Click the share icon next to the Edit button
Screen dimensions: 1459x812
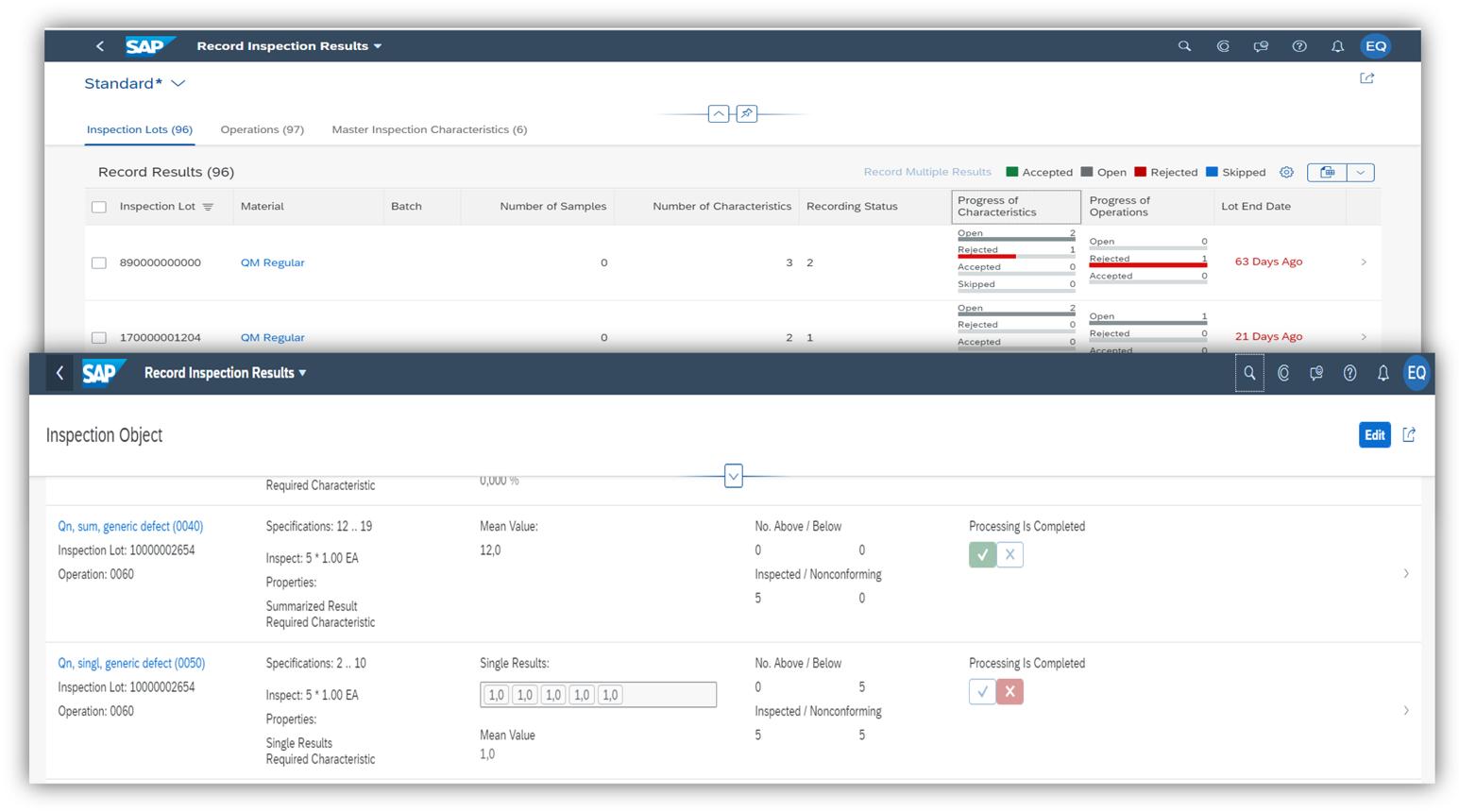pos(1409,434)
